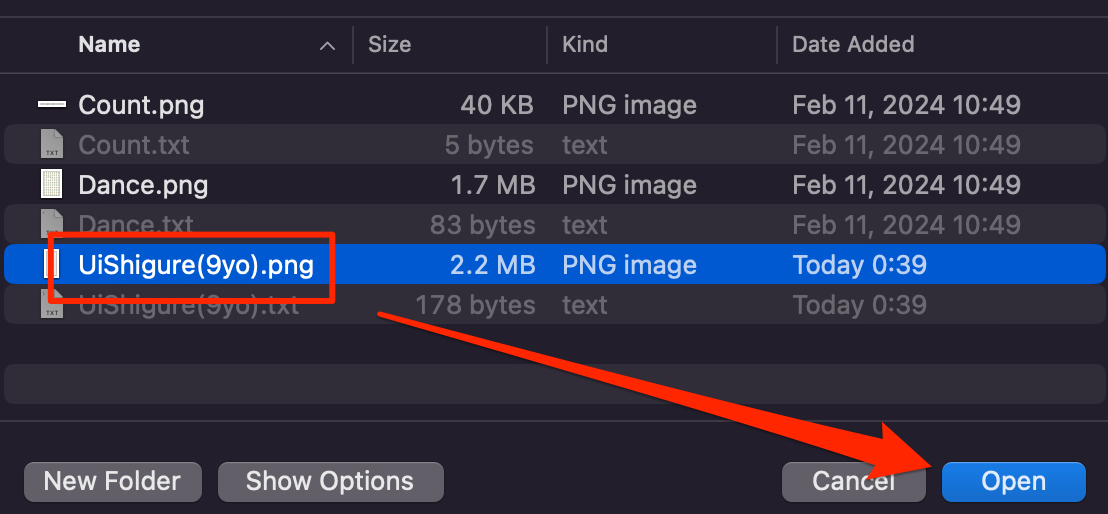Click the Count.png file icon
Viewport: 1108px width, 514px height.
click(x=52, y=105)
